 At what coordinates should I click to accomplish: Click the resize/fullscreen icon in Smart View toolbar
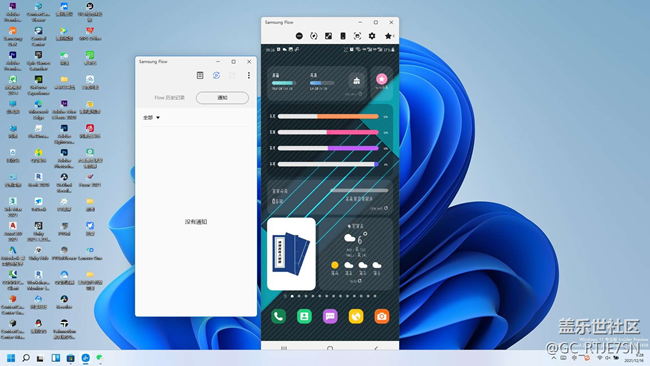328,36
